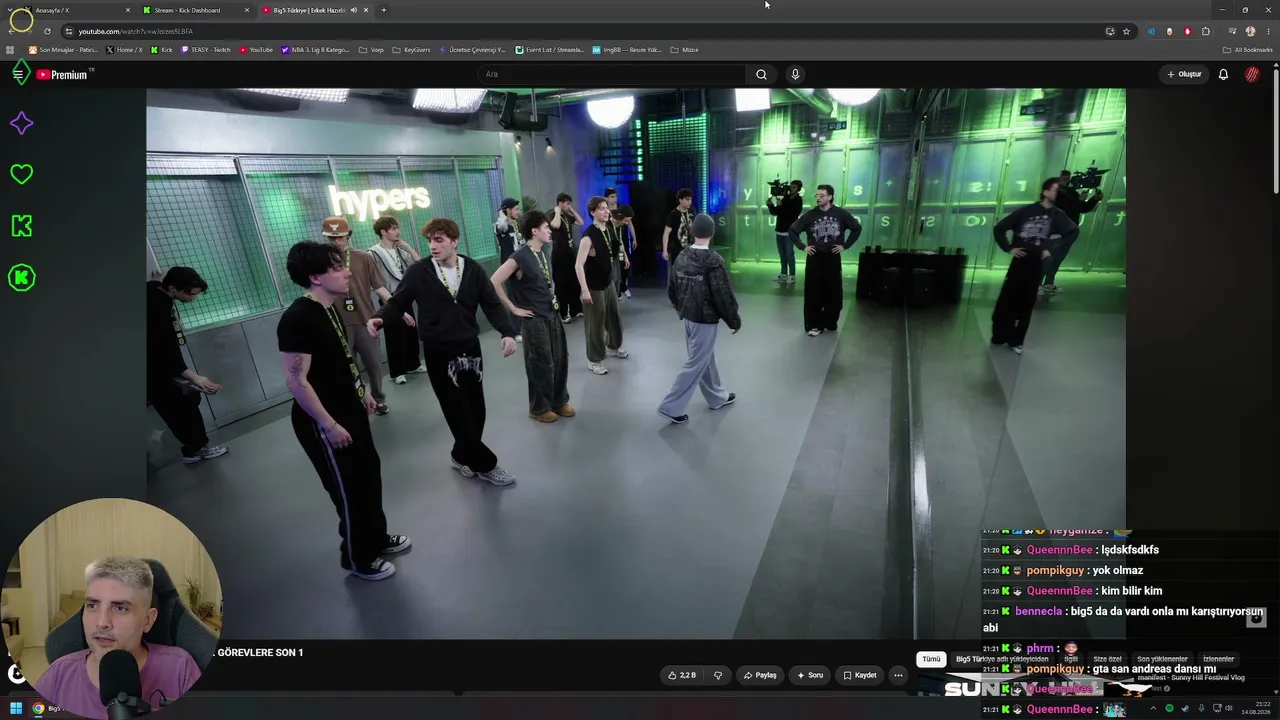The image size is (1280, 720).
Task: Open the YouTube guide hamburger menu
Action: click(18, 74)
